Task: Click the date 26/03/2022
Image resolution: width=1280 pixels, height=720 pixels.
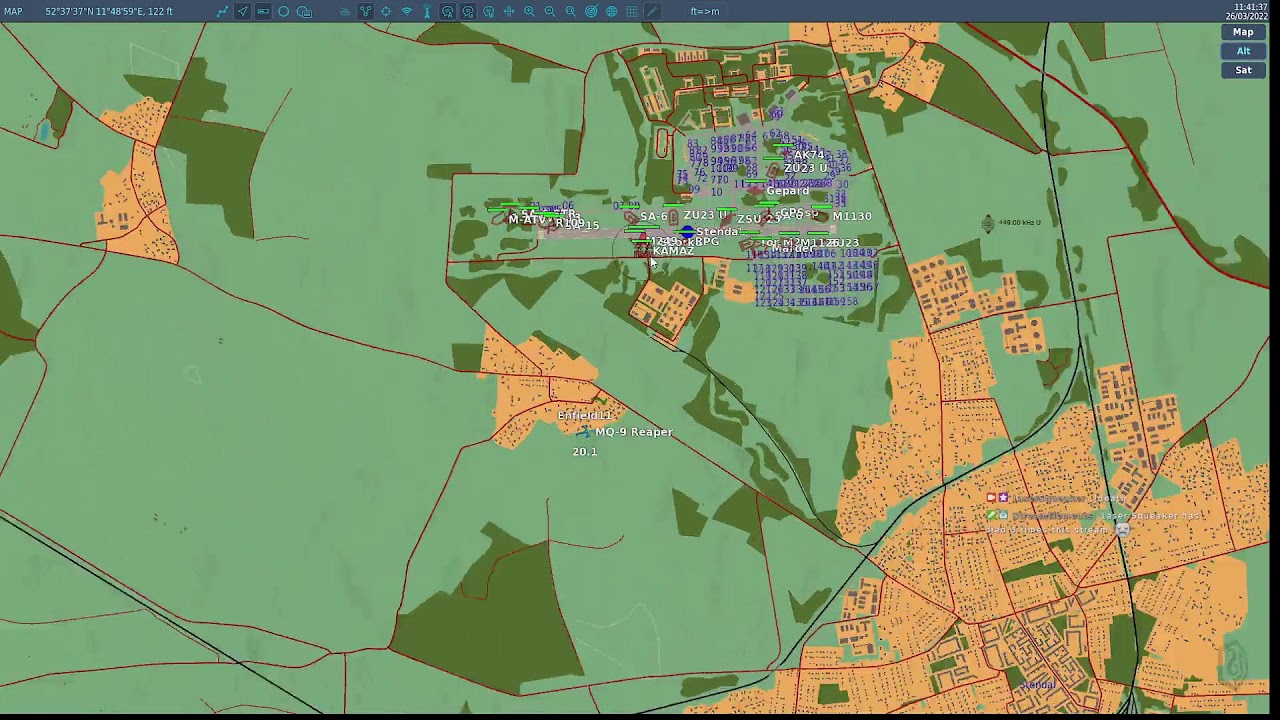Action: pos(1247,17)
